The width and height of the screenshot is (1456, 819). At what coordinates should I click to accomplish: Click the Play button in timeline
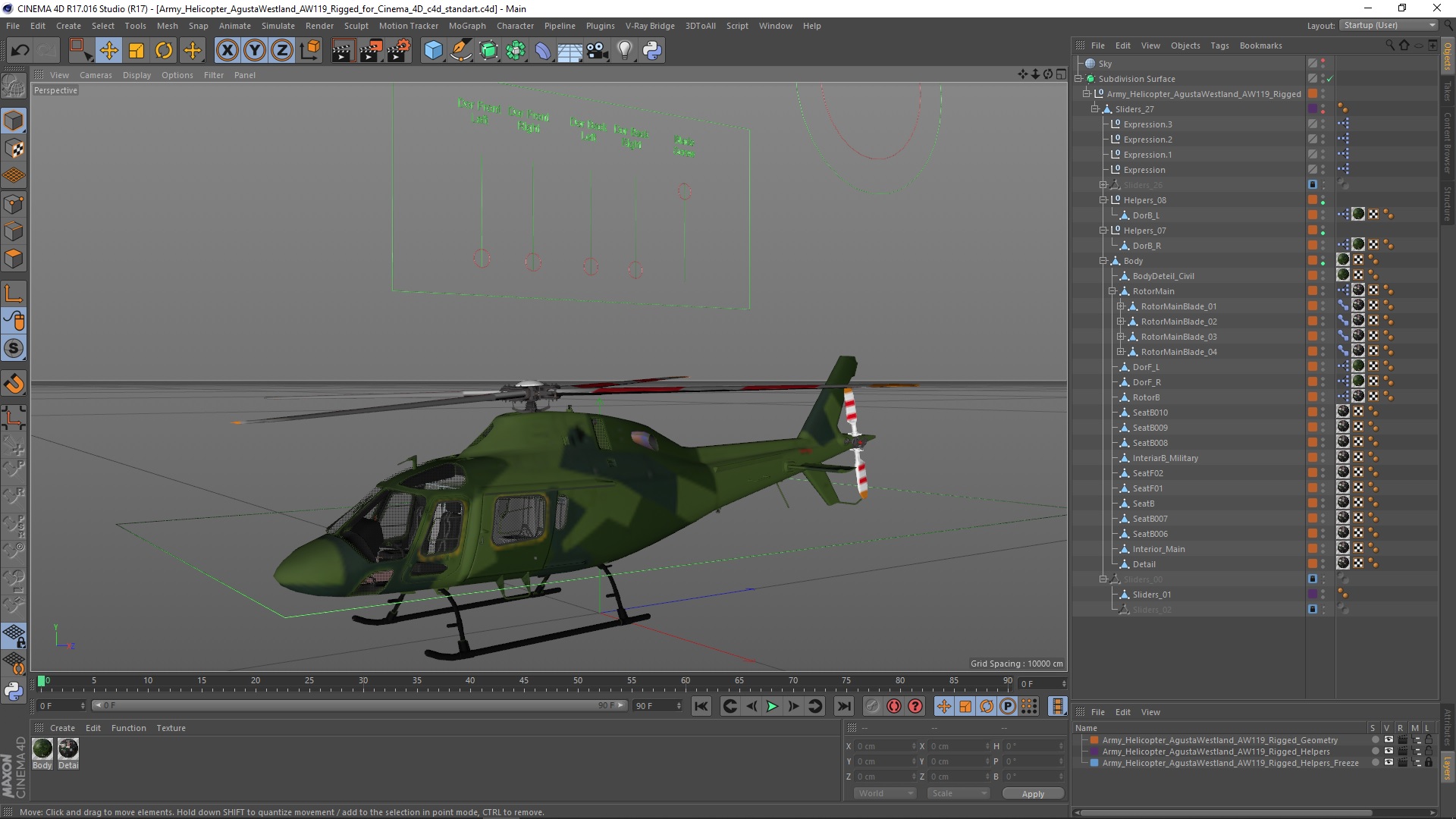coord(772,705)
